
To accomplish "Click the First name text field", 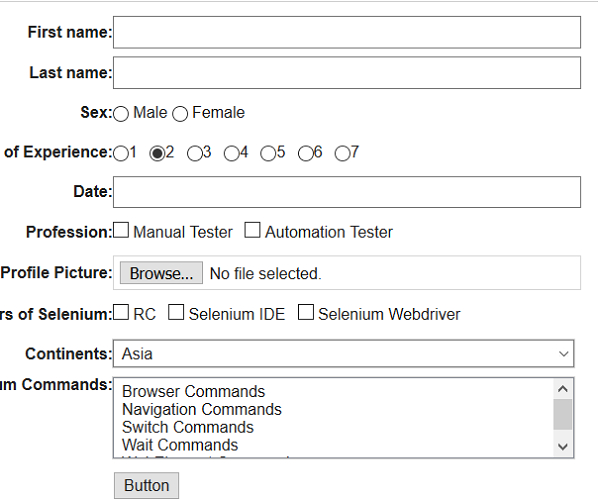I will pyautogui.click(x=346, y=33).
